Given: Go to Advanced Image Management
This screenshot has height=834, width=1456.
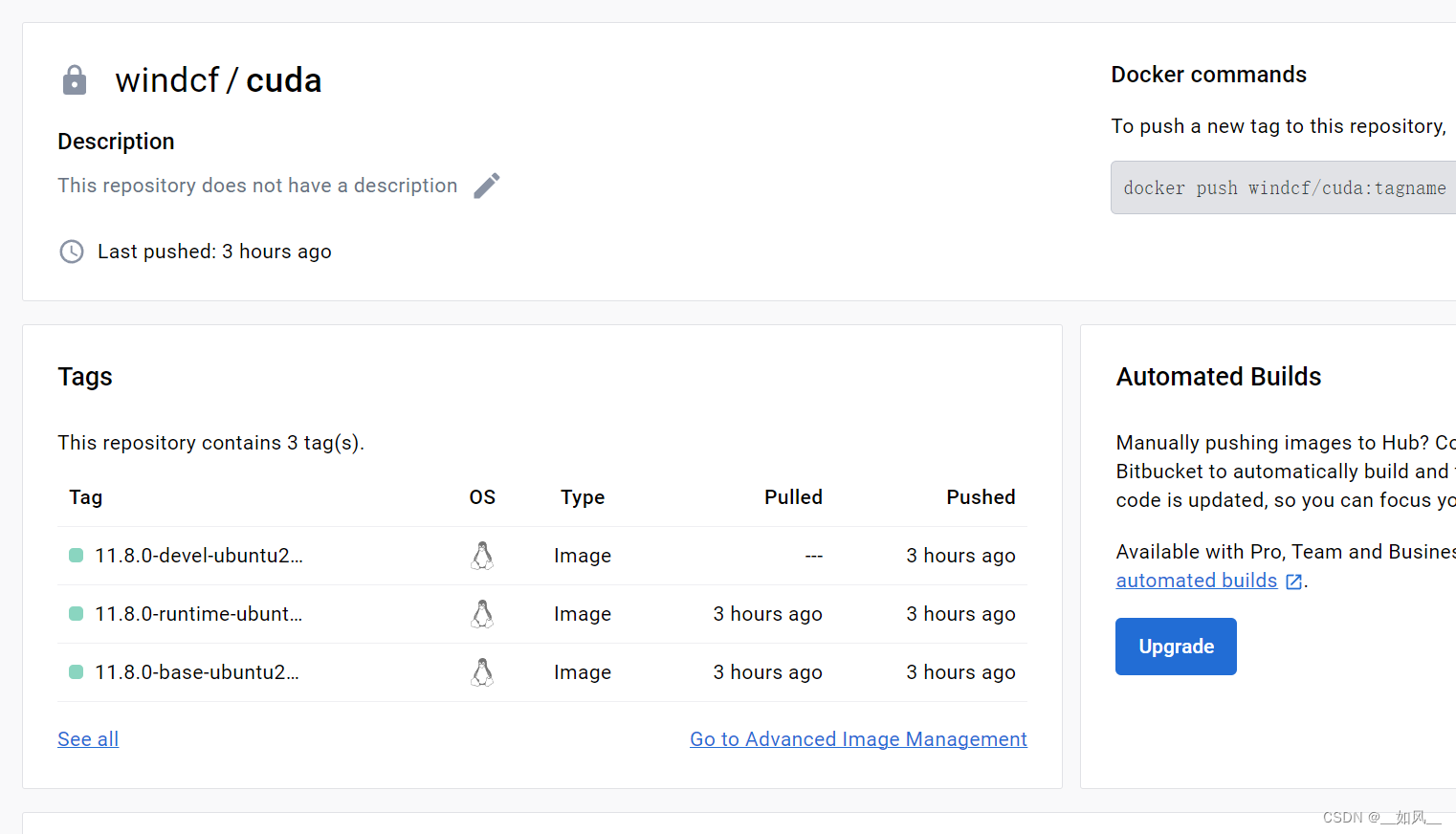Looking at the screenshot, I should point(858,739).
